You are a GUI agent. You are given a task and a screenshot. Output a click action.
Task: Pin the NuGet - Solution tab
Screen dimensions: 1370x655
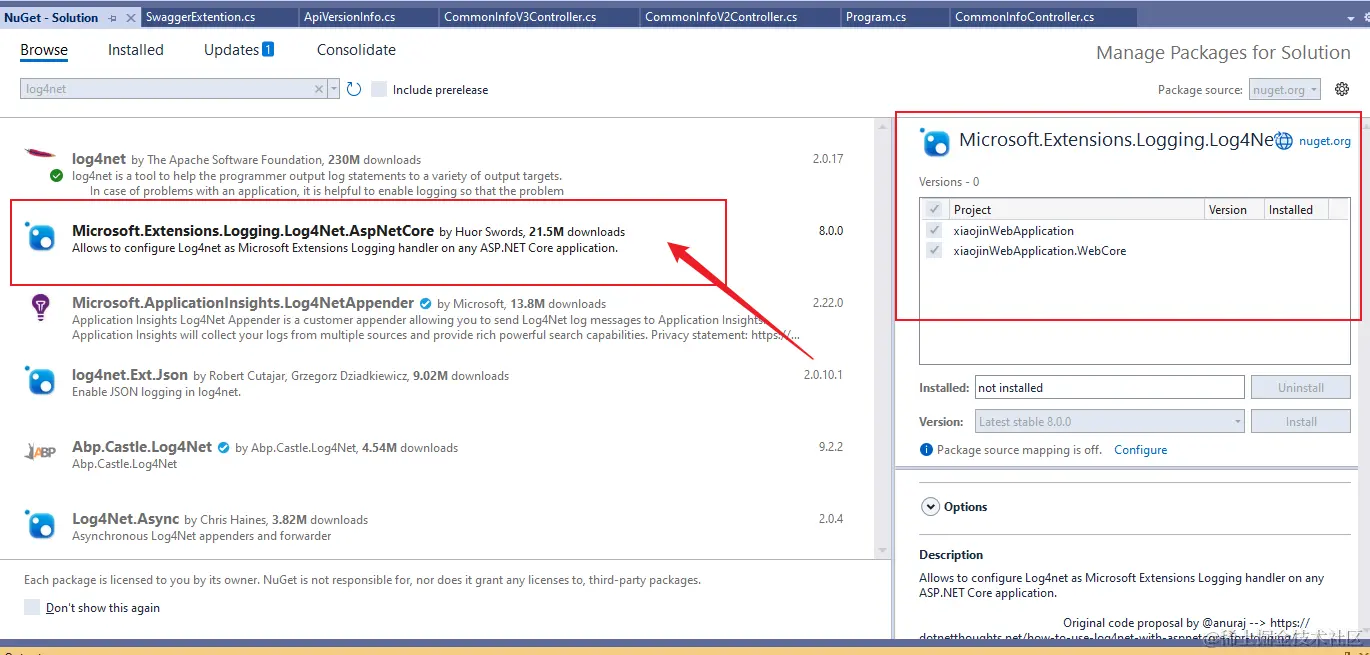coord(111,18)
